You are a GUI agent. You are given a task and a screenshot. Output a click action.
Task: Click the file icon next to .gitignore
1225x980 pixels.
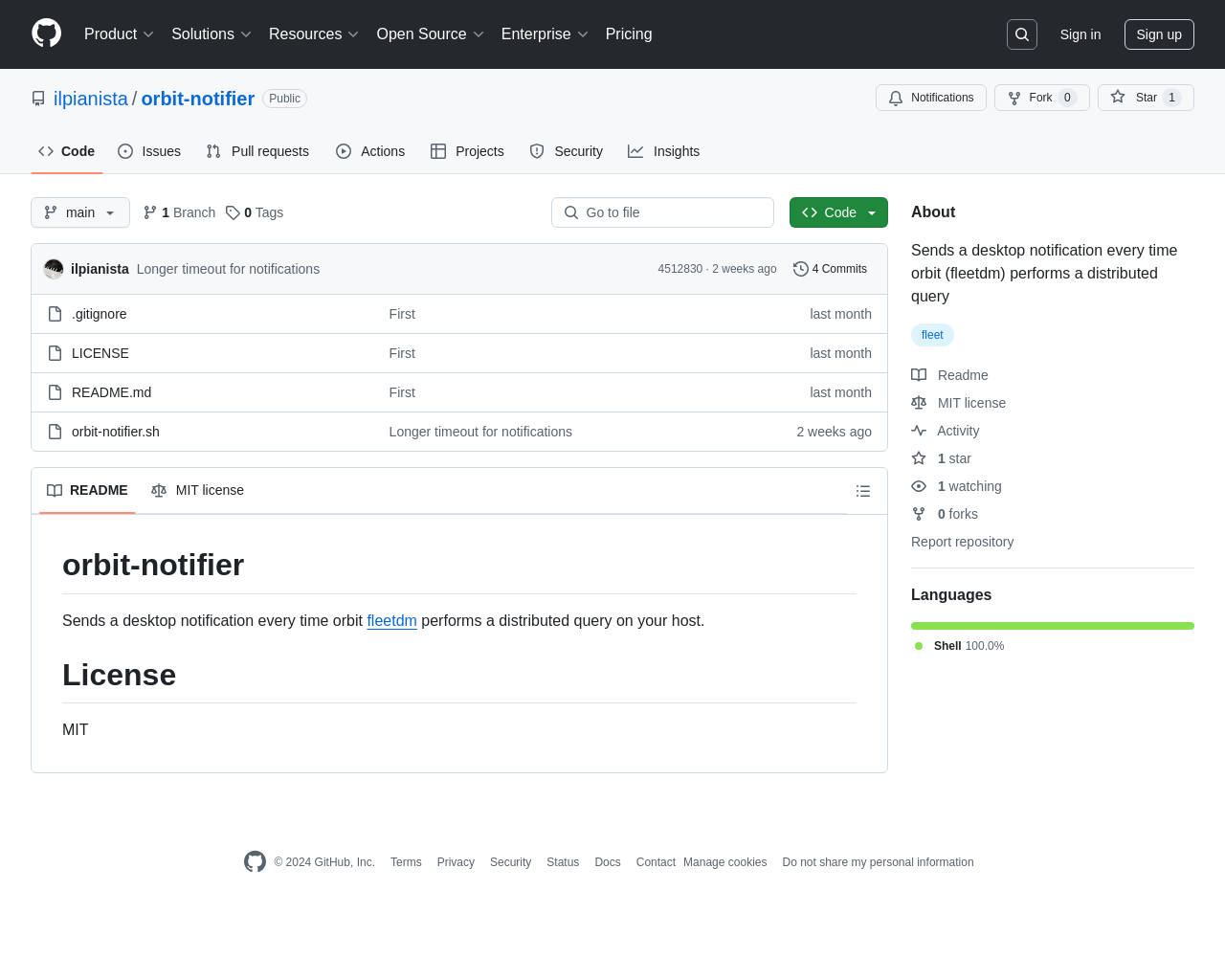(56, 314)
